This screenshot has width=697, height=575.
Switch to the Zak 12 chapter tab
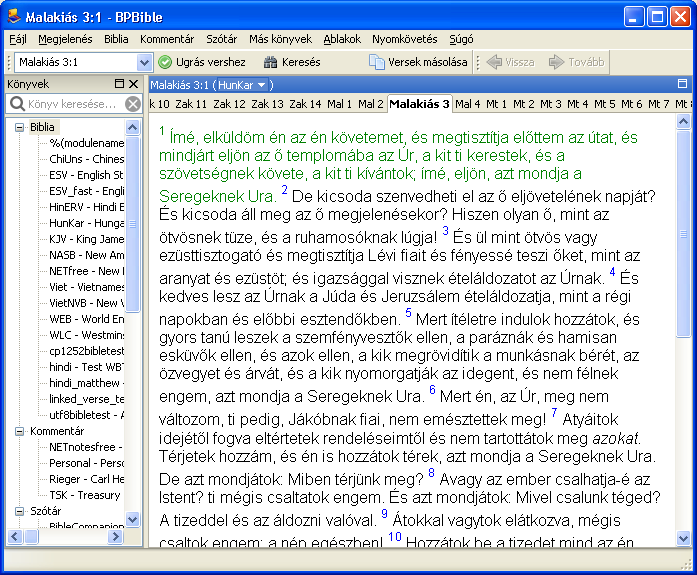pos(229,104)
